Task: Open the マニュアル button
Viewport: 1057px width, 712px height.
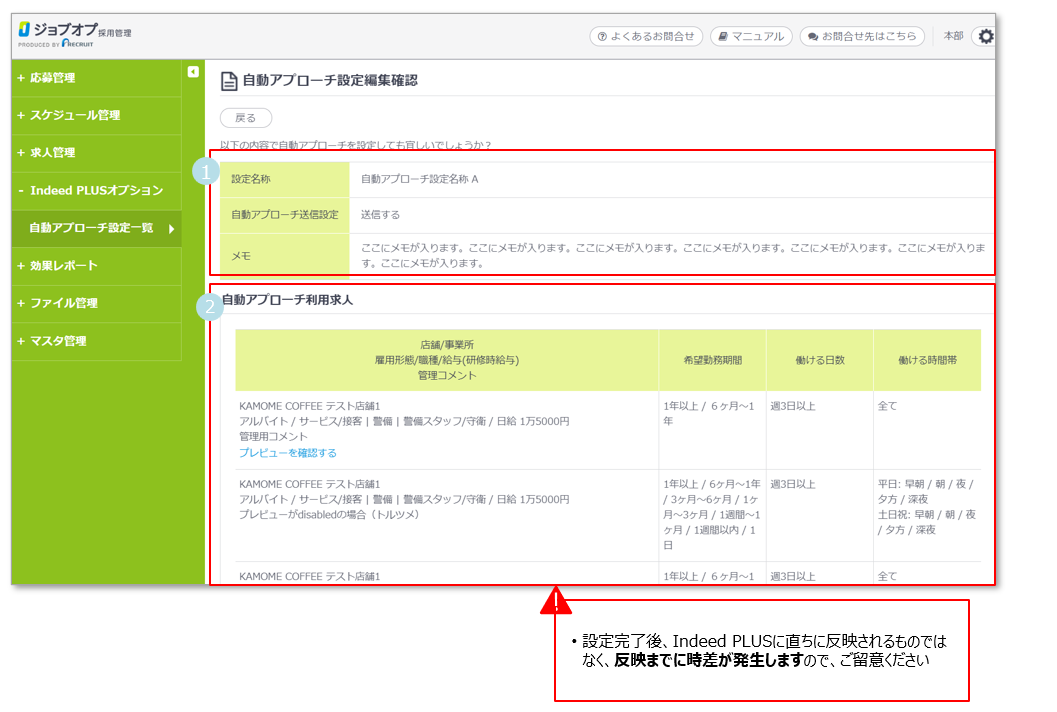Action: pos(751,37)
